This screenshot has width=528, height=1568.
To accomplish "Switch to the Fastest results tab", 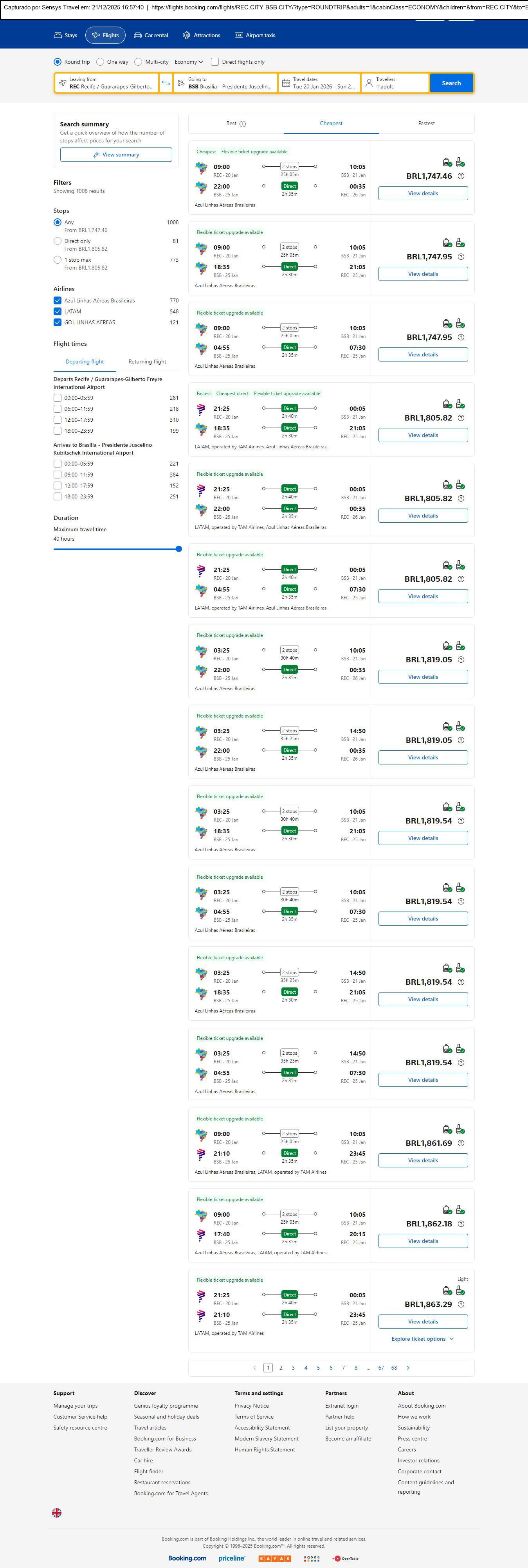I will point(426,124).
